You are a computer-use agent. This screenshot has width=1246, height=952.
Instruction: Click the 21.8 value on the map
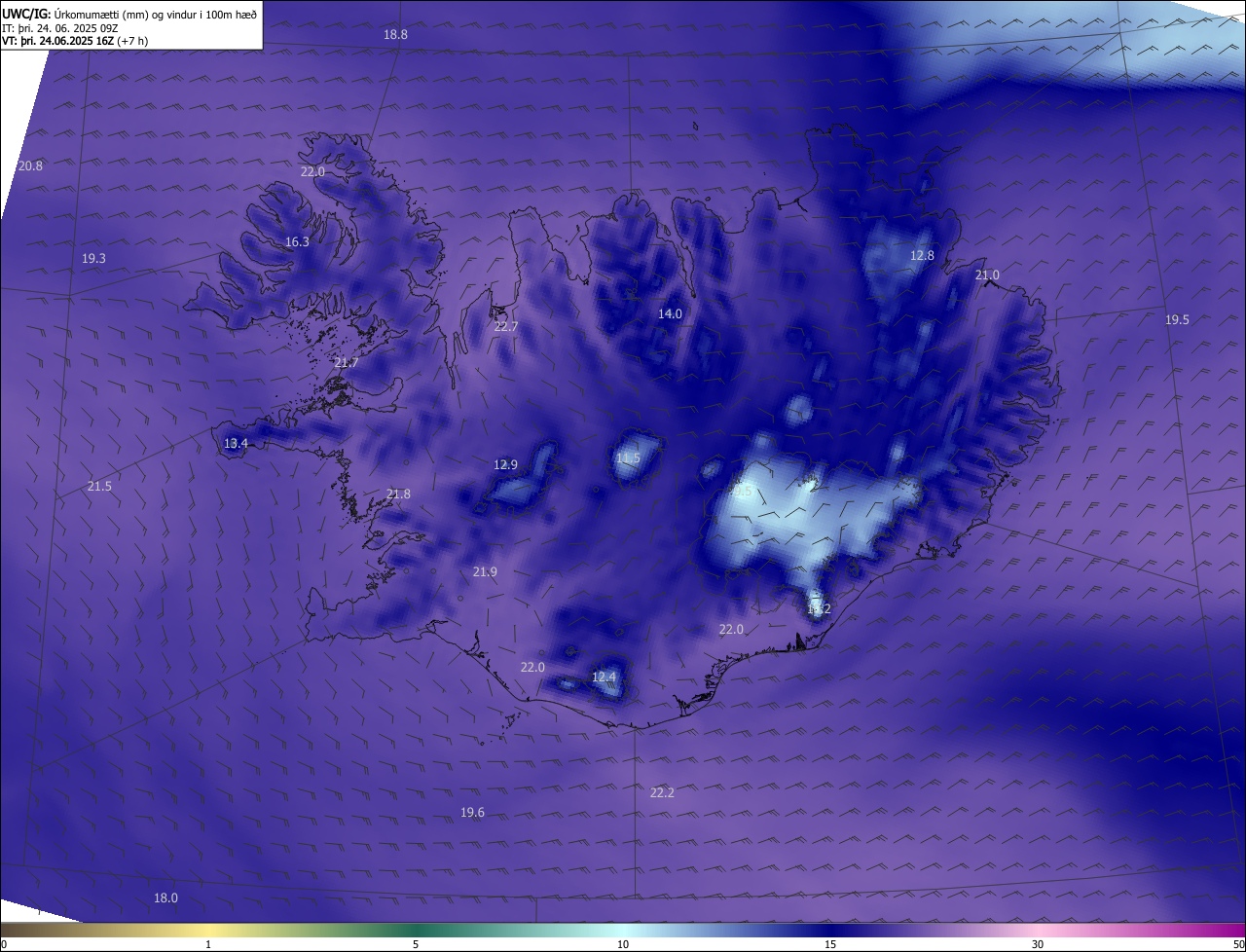398,494
